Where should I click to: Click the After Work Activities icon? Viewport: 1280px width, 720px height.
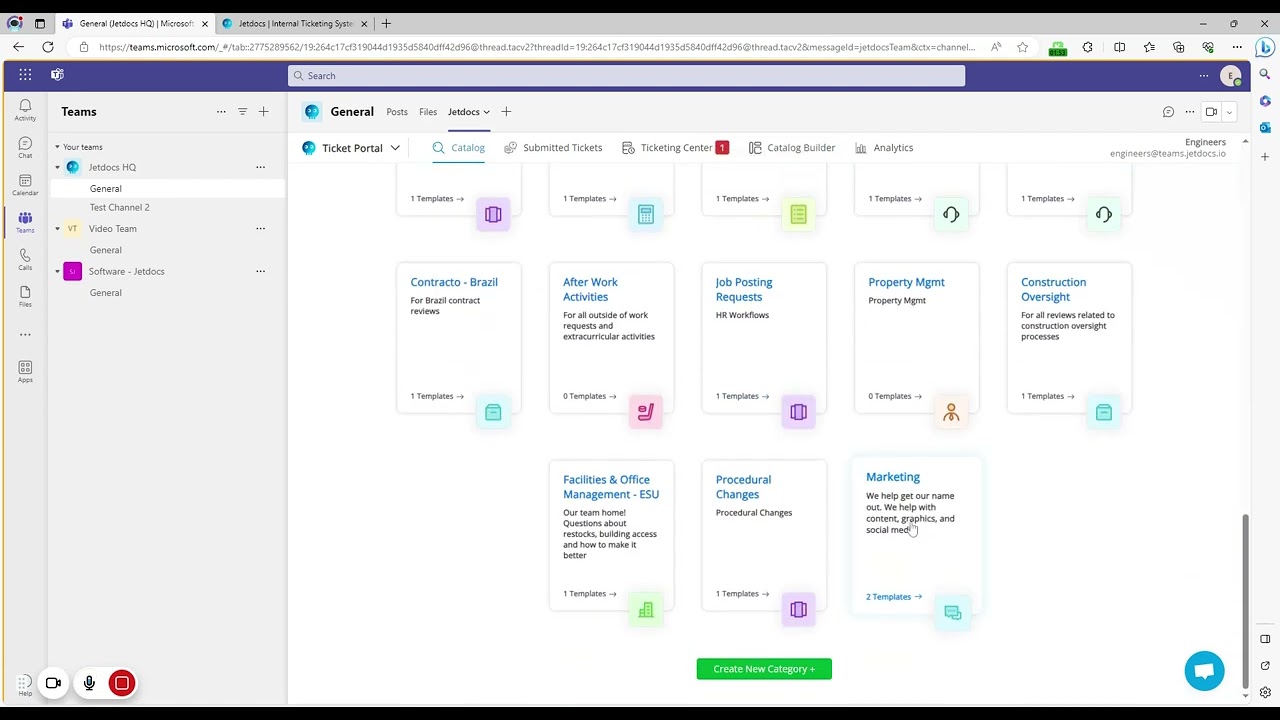646,412
